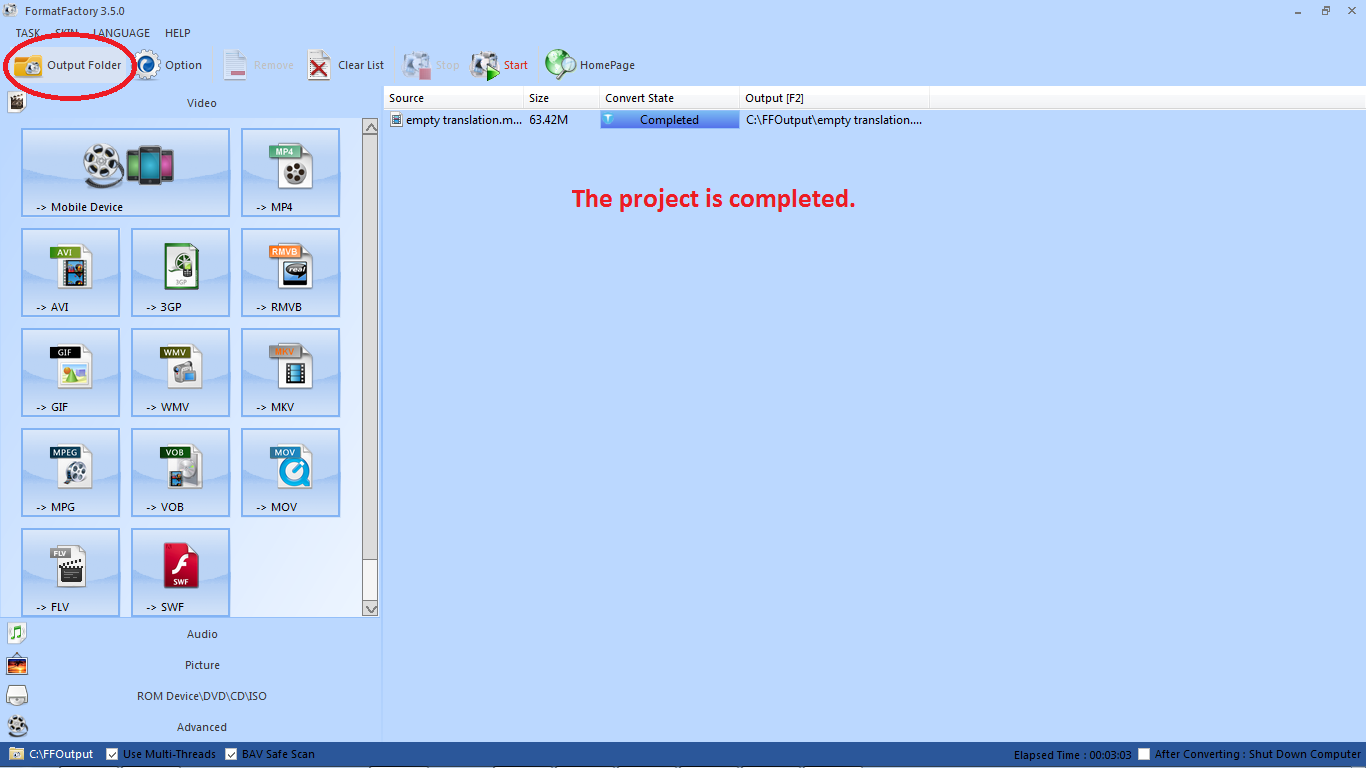The height and width of the screenshot is (768, 1366).
Task: Click the 63.42M size cell
Action: click(549, 120)
